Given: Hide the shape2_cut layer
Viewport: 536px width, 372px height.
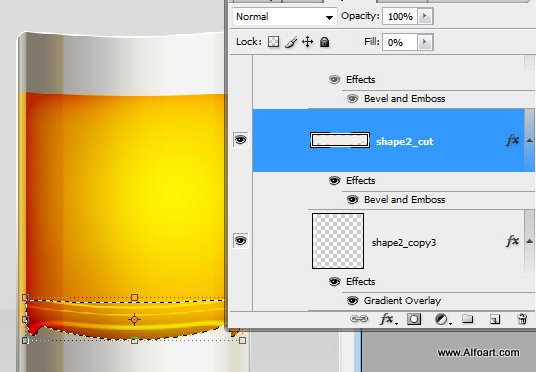Looking at the screenshot, I should coord(240,140).
